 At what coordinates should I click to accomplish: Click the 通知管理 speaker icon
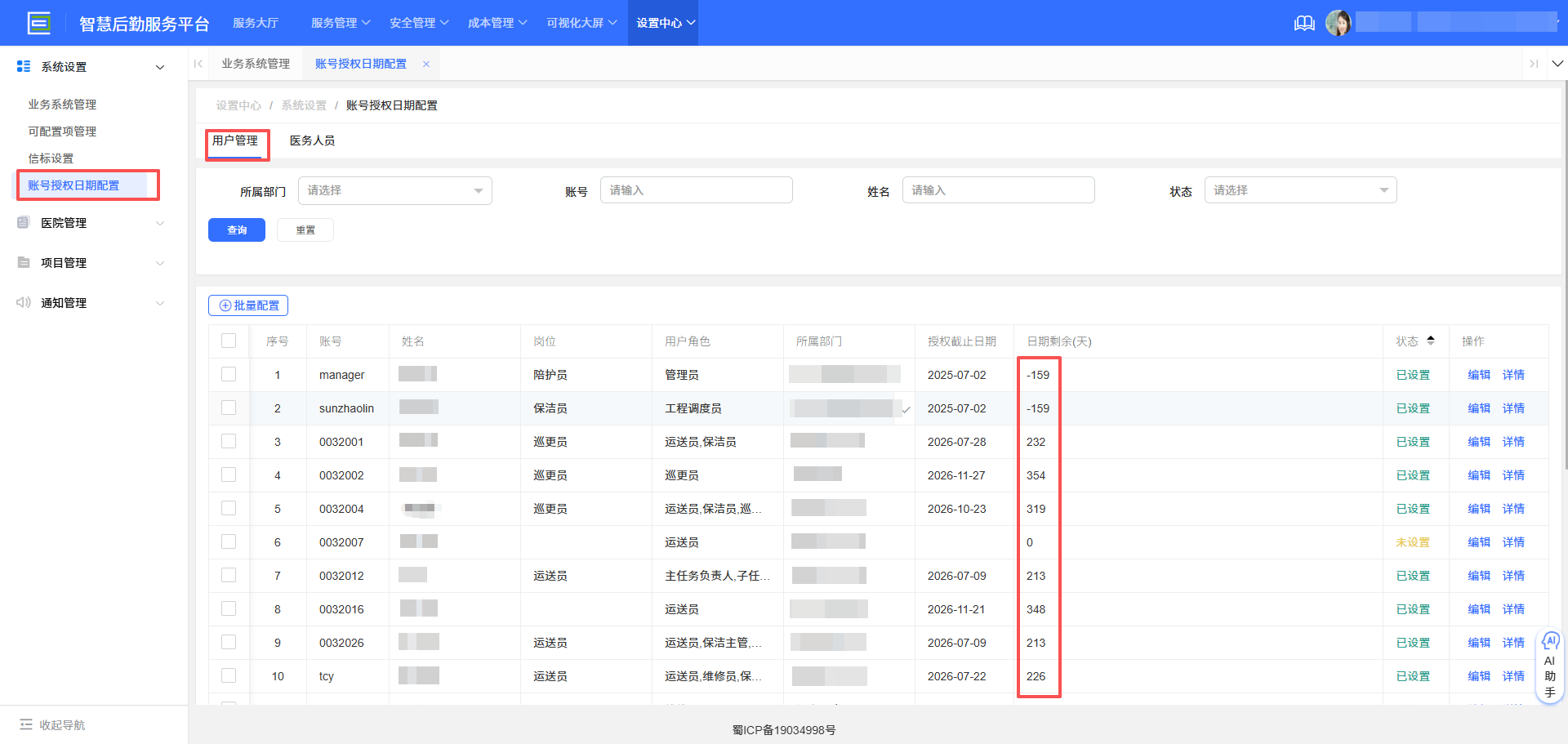pos(23,302)
